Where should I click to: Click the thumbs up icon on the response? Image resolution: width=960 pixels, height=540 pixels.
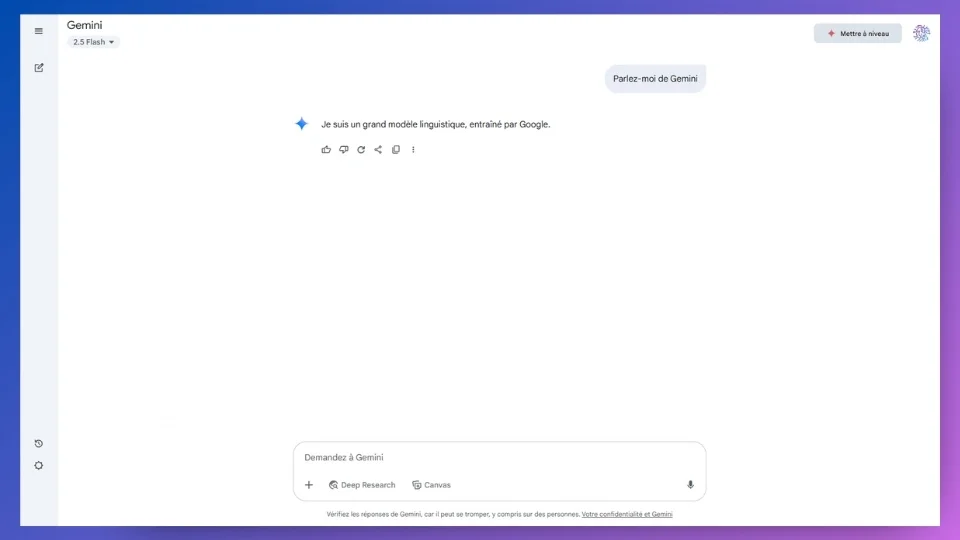click(x=326, y=149)
